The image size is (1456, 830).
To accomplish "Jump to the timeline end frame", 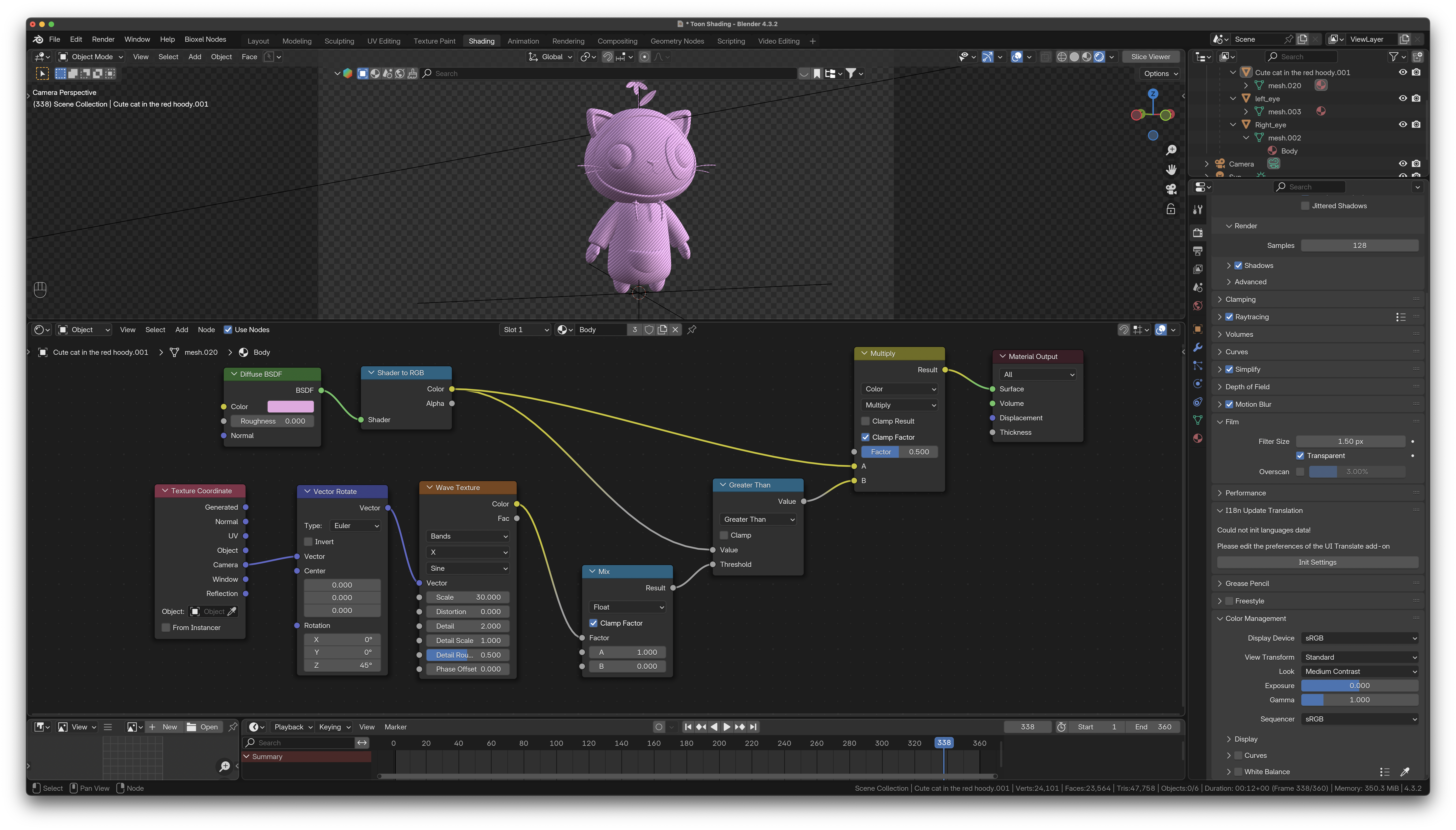I will (754, 727).
